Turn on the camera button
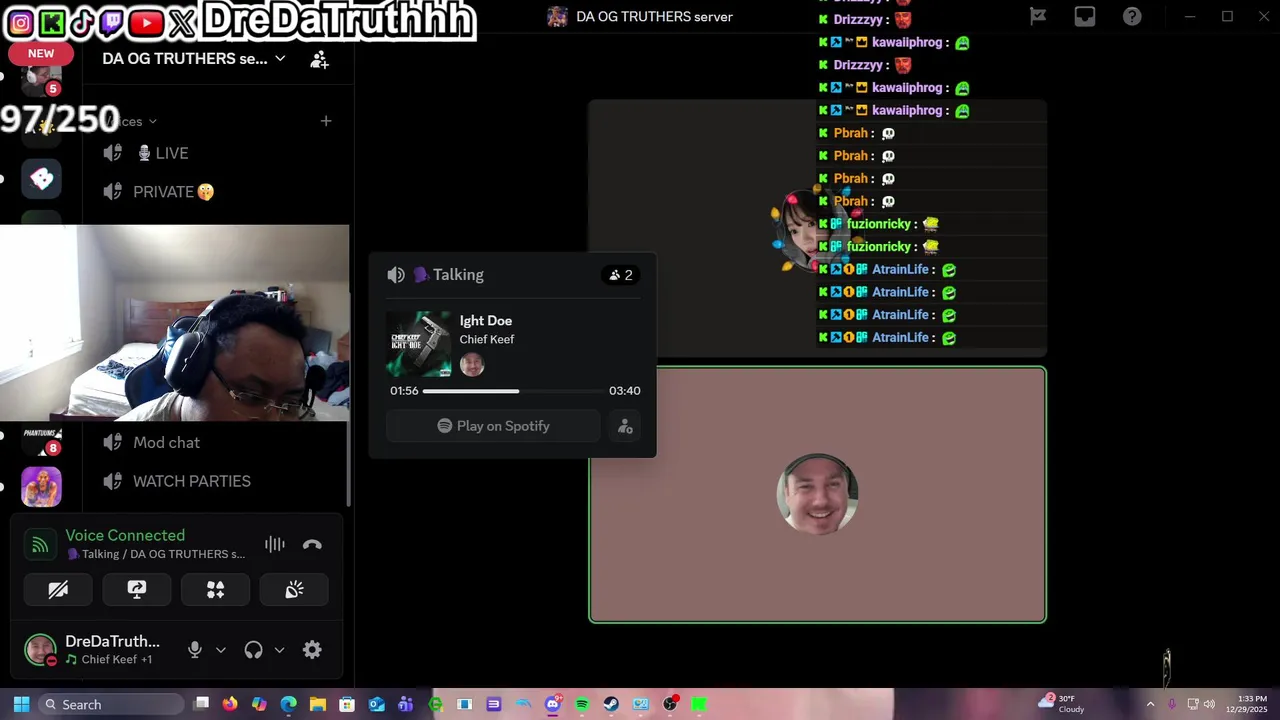The image size is (1280, 720). click(x=58, y=590)
